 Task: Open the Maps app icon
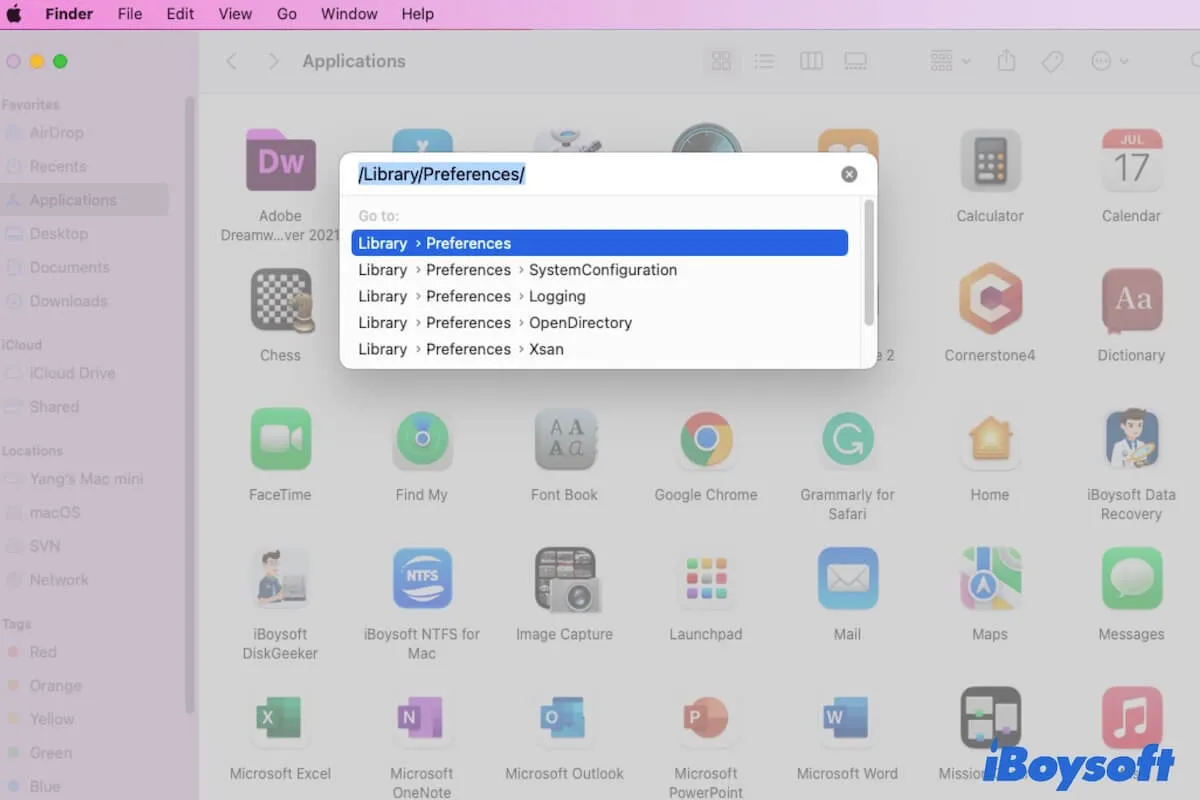[990, 578]
